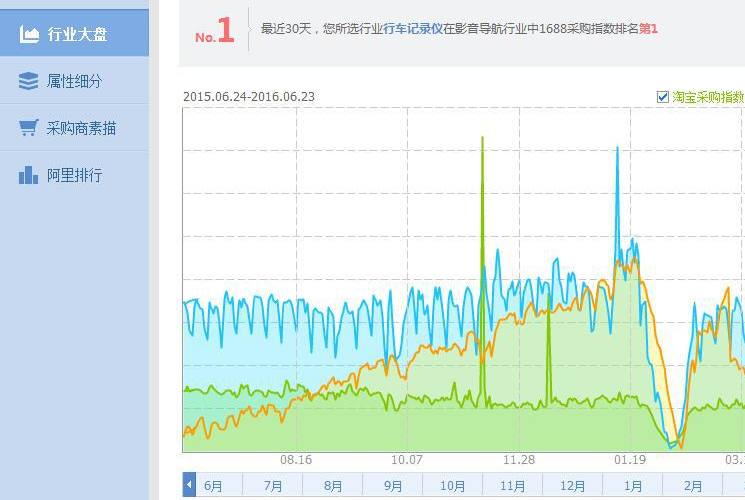Select 11月 on the month timeline
This screenshot has height=500, width=745.
coord(512,486)
